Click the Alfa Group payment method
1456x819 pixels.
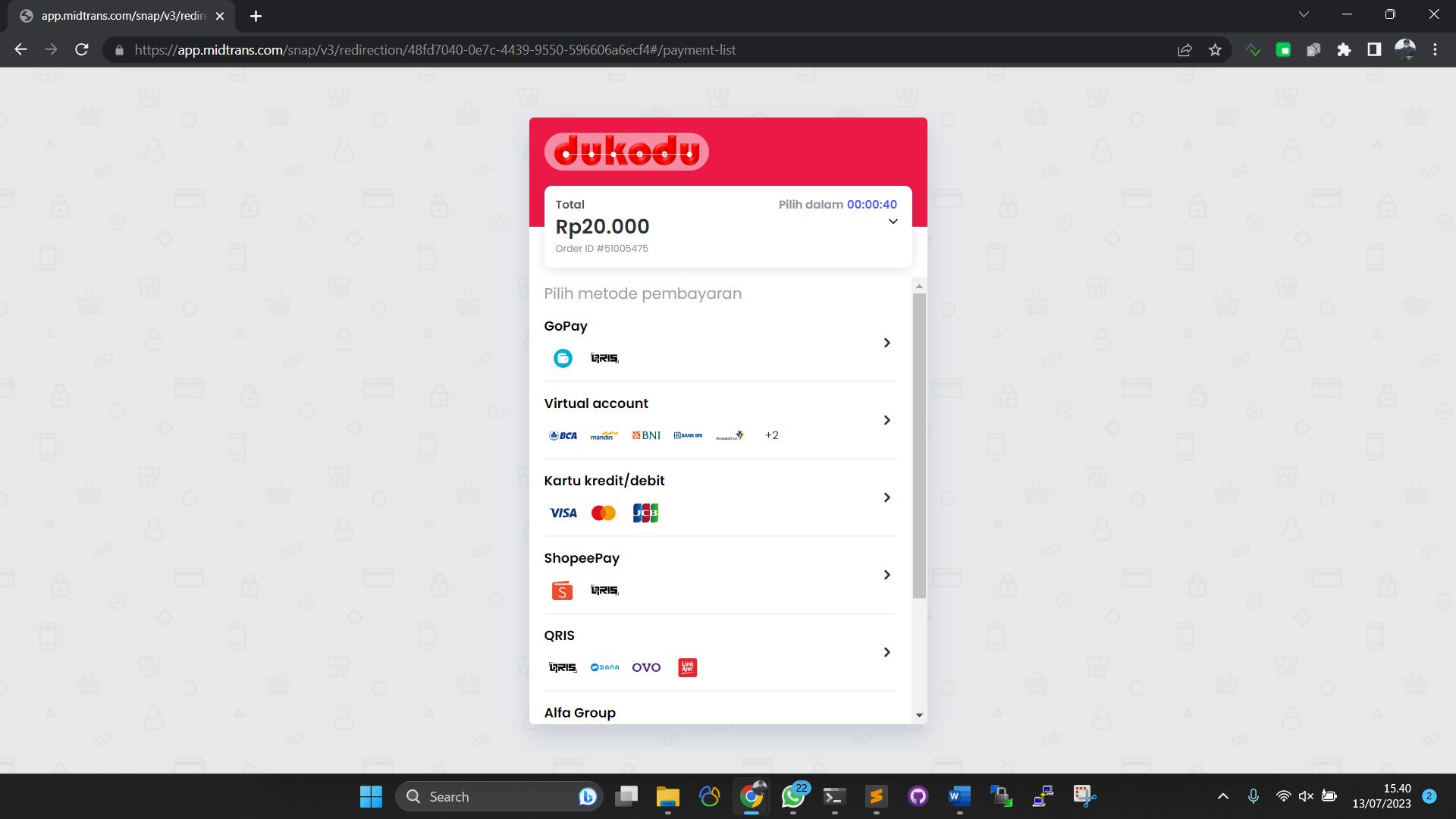pyautogui.click(x=579, y=712)
